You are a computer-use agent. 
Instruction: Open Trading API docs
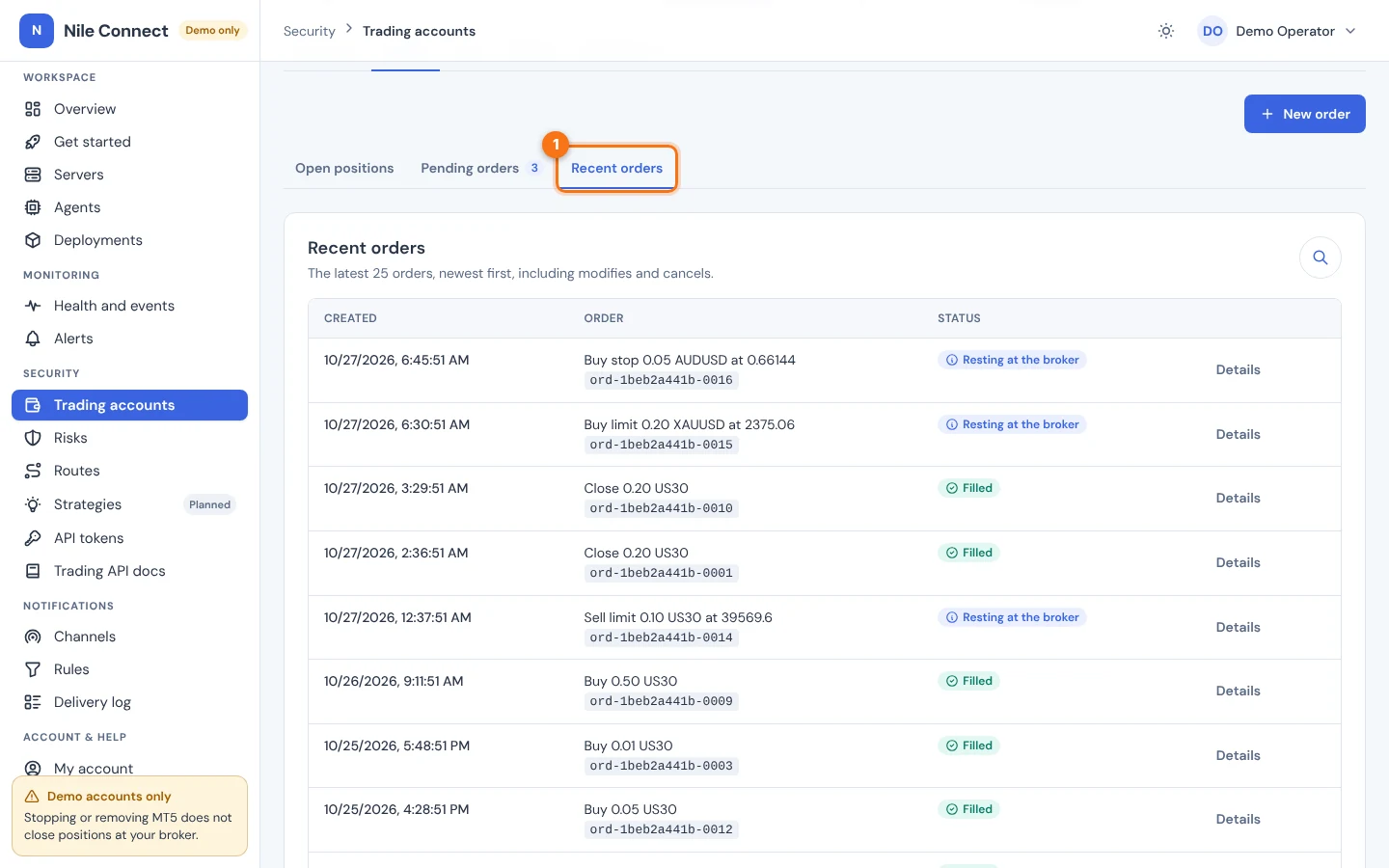pos(129,571)
